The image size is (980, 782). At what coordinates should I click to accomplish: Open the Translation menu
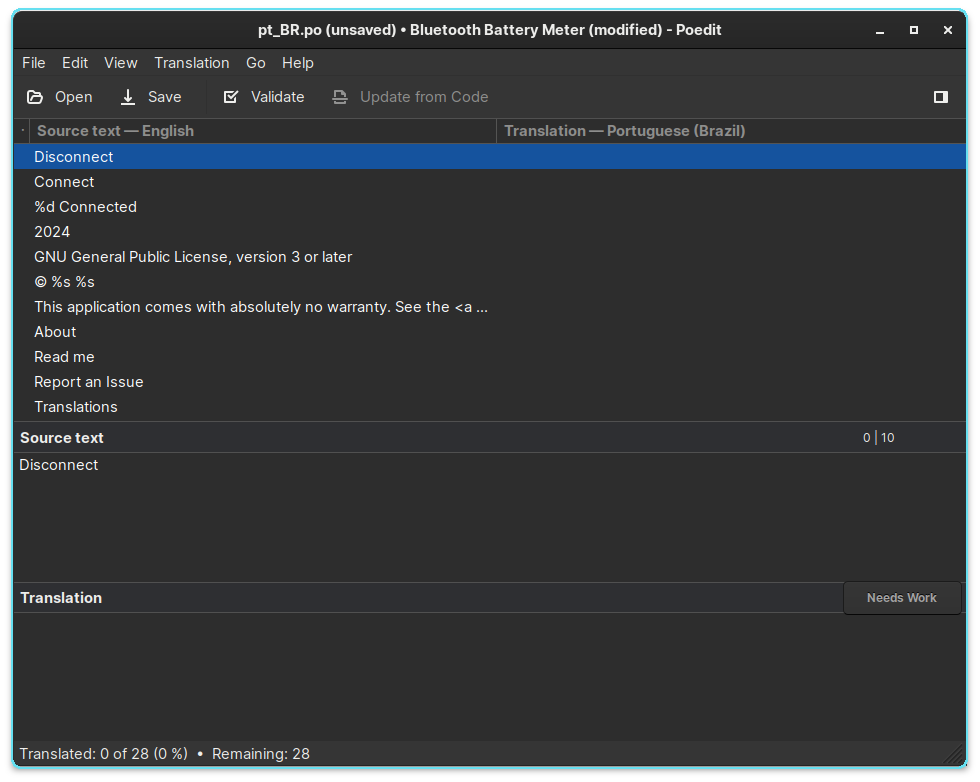click(191, 63)
